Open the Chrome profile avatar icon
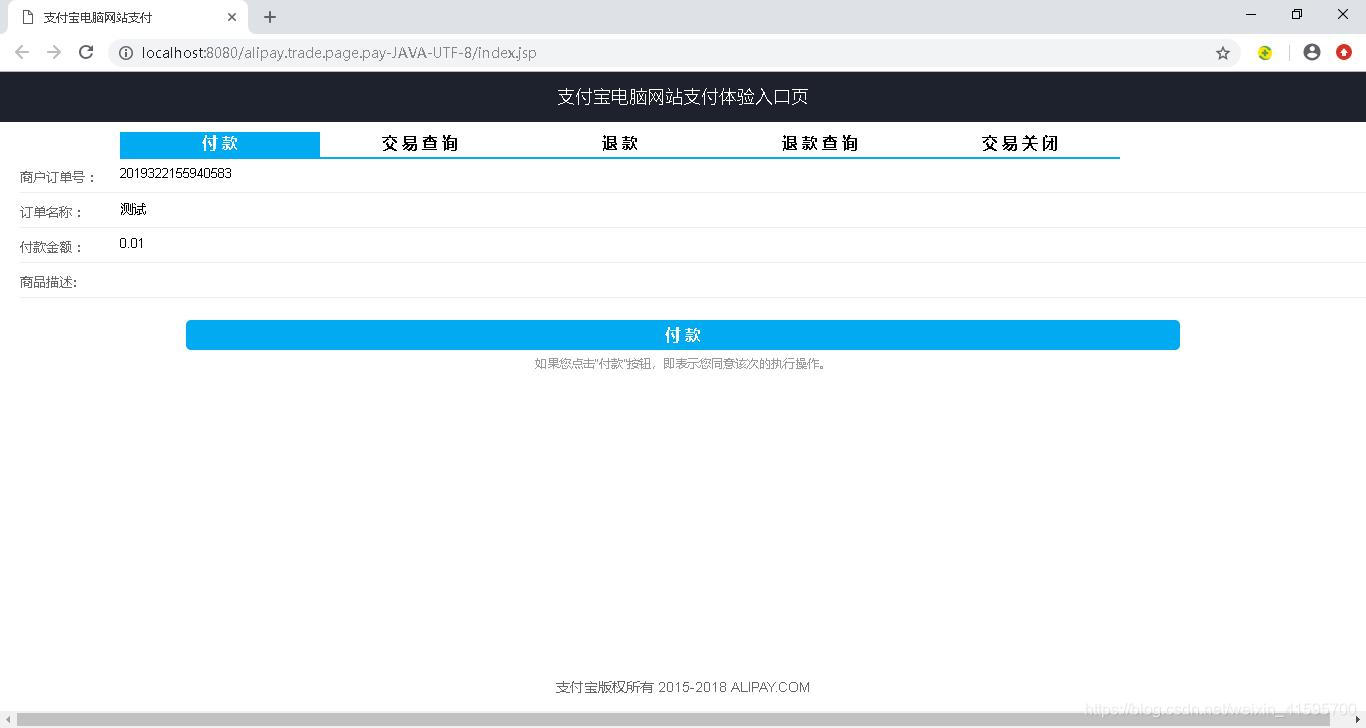This screenshot has height=728, width=1366. tap(1312, 53)
